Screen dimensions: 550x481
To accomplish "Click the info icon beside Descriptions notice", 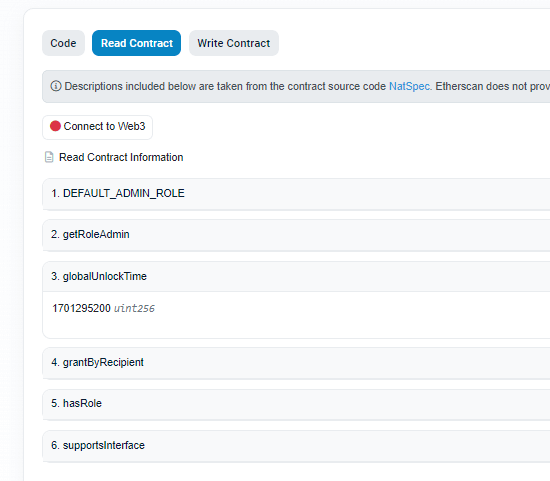I will (x=56, y=86).
